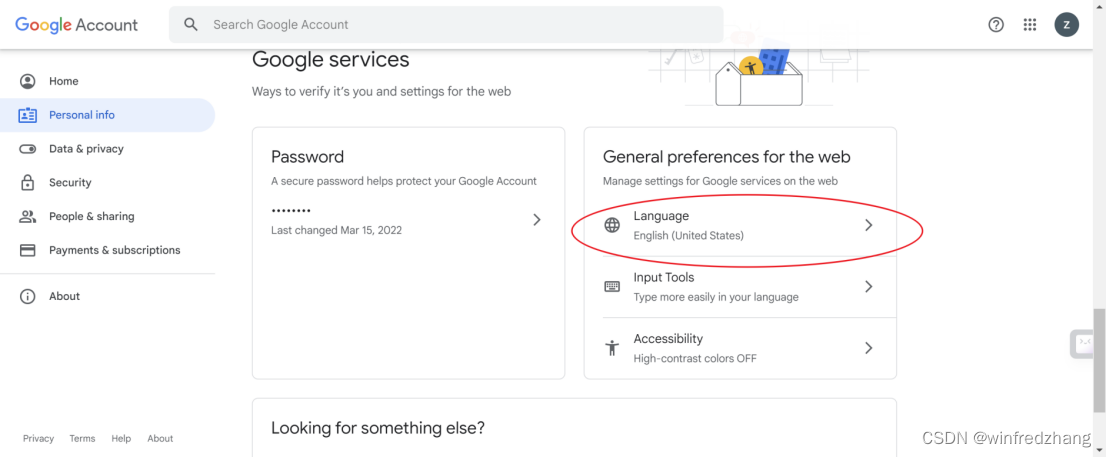Expand Accessibility settings chevron
Viewport: 1106px width, 457px height.
pyautogui.click(x=868, y=348)
